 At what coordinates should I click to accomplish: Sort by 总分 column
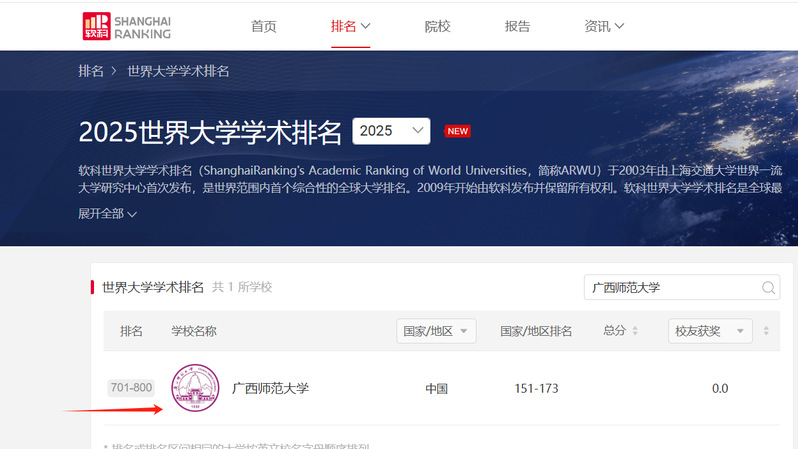tap(620, 331)
